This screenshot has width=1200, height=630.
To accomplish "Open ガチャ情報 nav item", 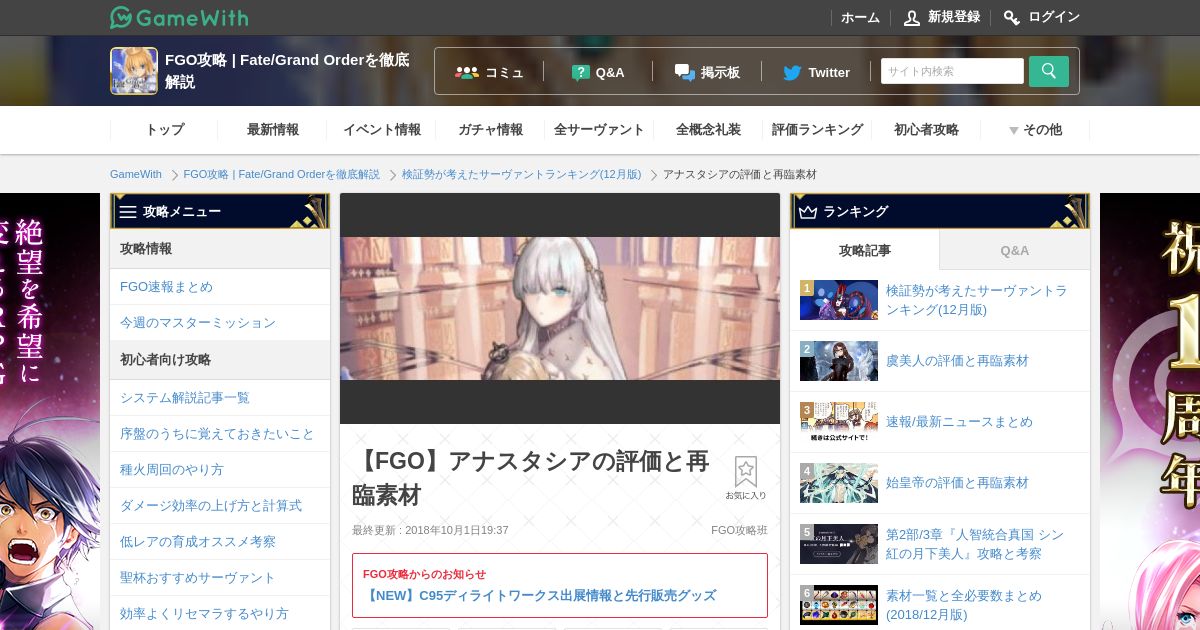I will [491, 130].
